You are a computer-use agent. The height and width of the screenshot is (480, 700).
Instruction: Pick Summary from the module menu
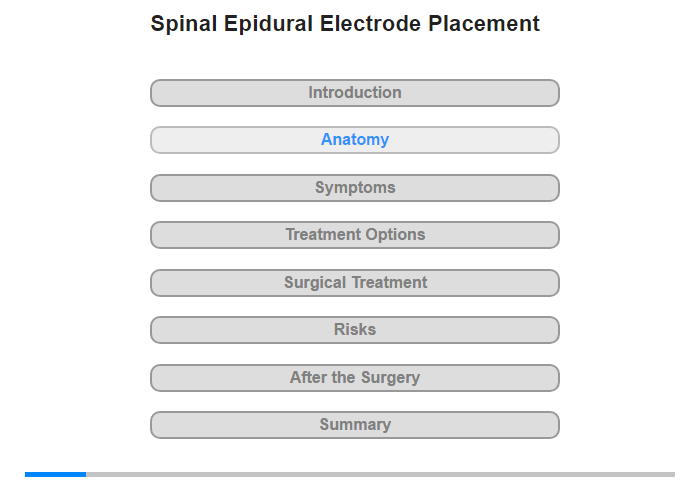click(x=354, y=425)
